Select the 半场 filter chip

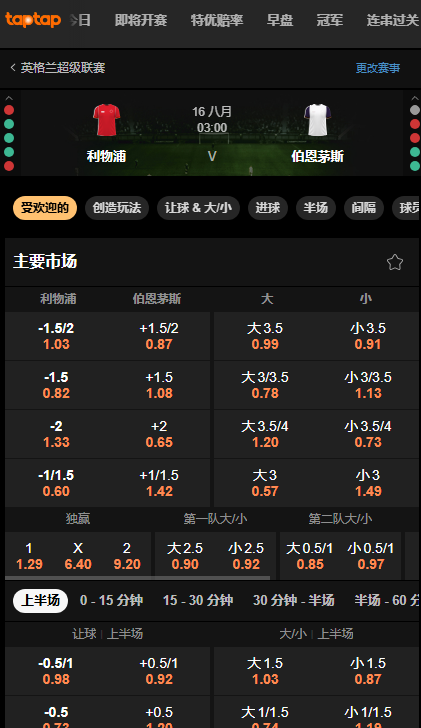[316, 208]
